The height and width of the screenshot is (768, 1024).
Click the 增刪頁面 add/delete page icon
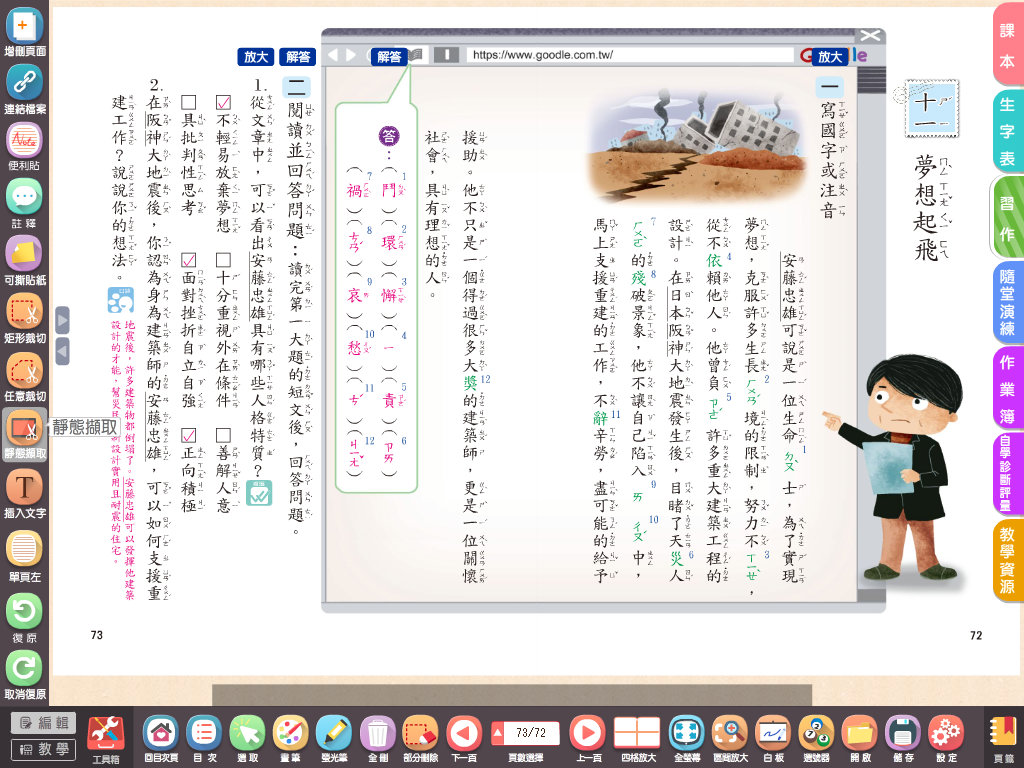(x=24, y=31)
